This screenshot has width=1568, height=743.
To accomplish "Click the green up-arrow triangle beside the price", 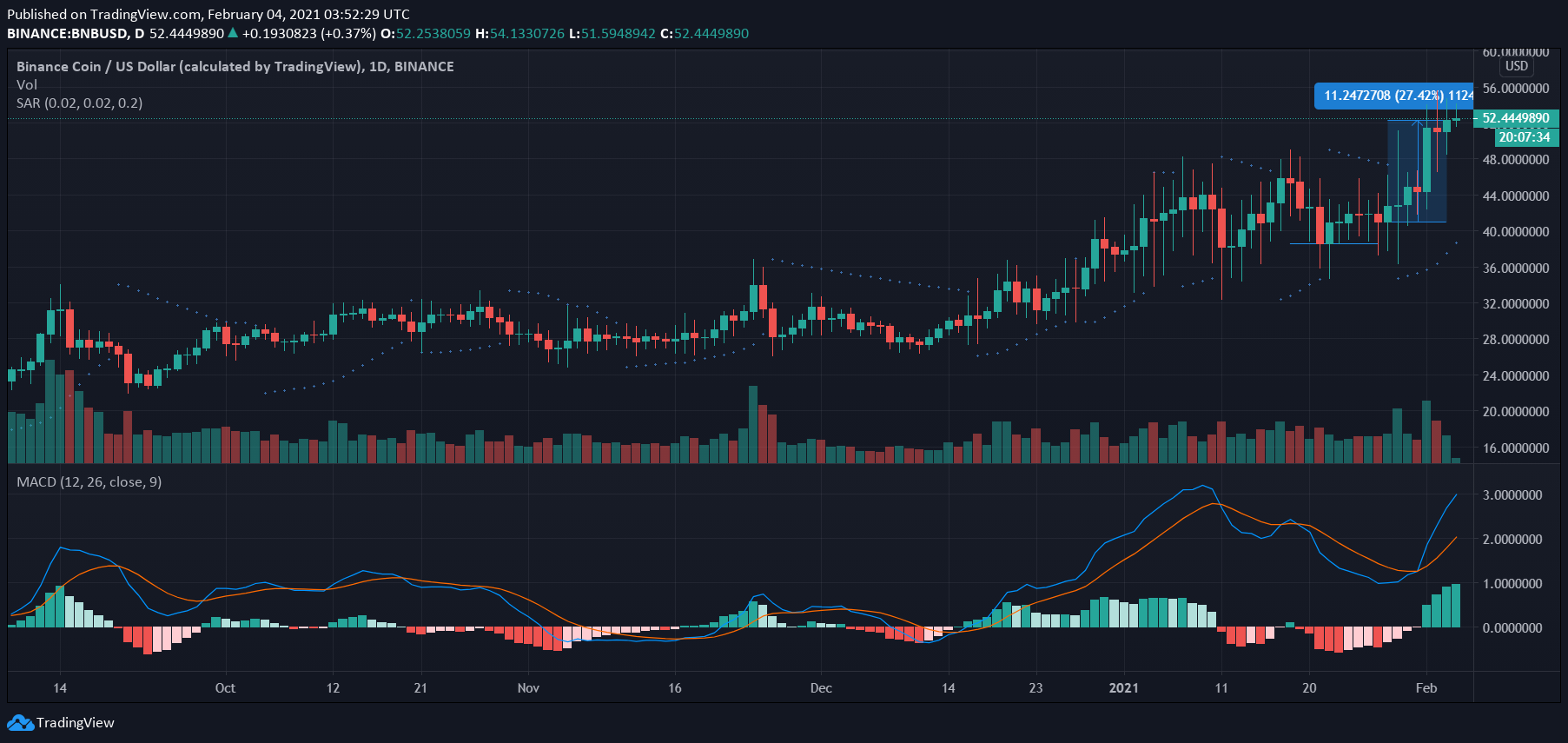I will (233, 33).
